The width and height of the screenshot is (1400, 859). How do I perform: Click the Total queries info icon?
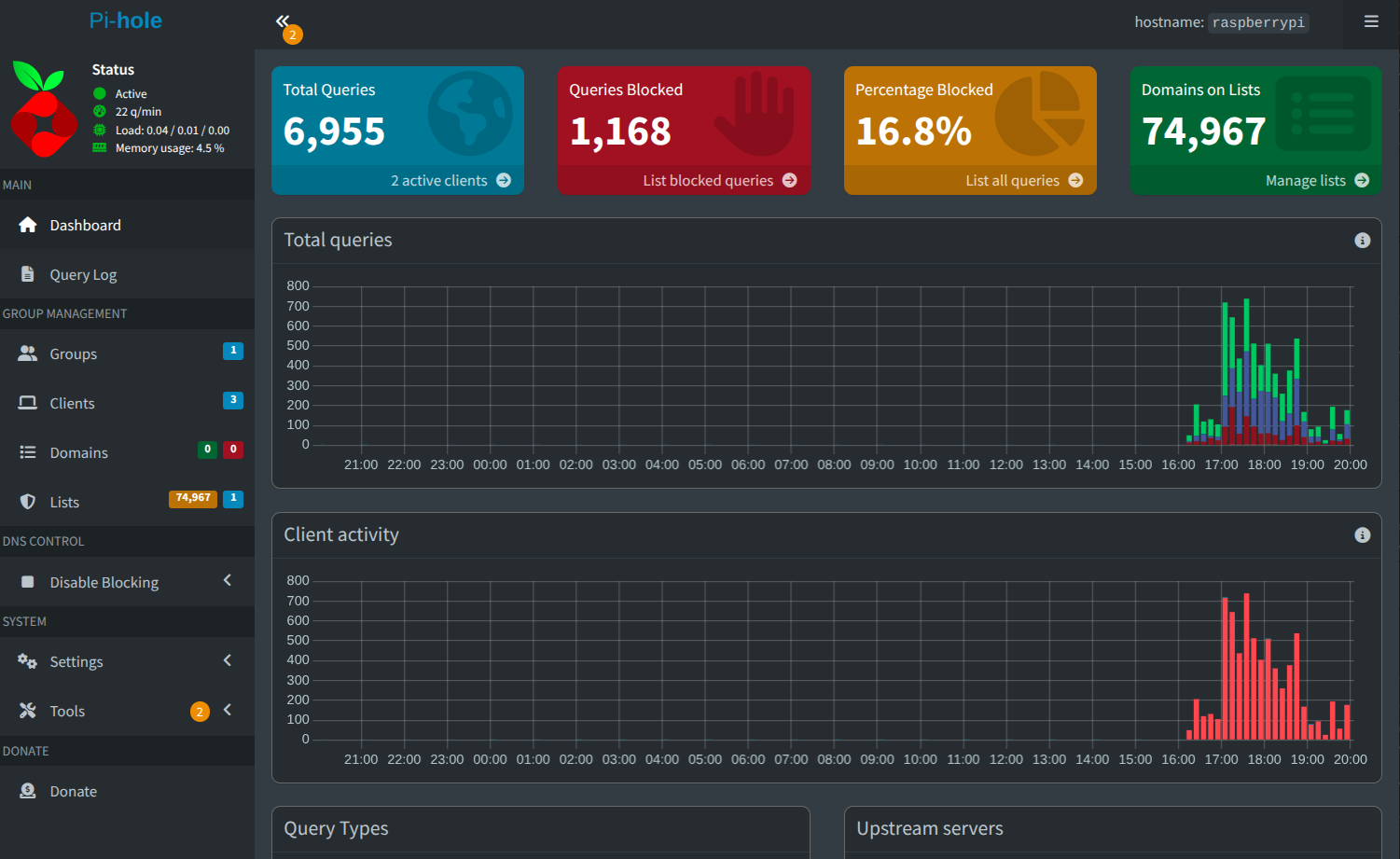[x=1362, y=241]
